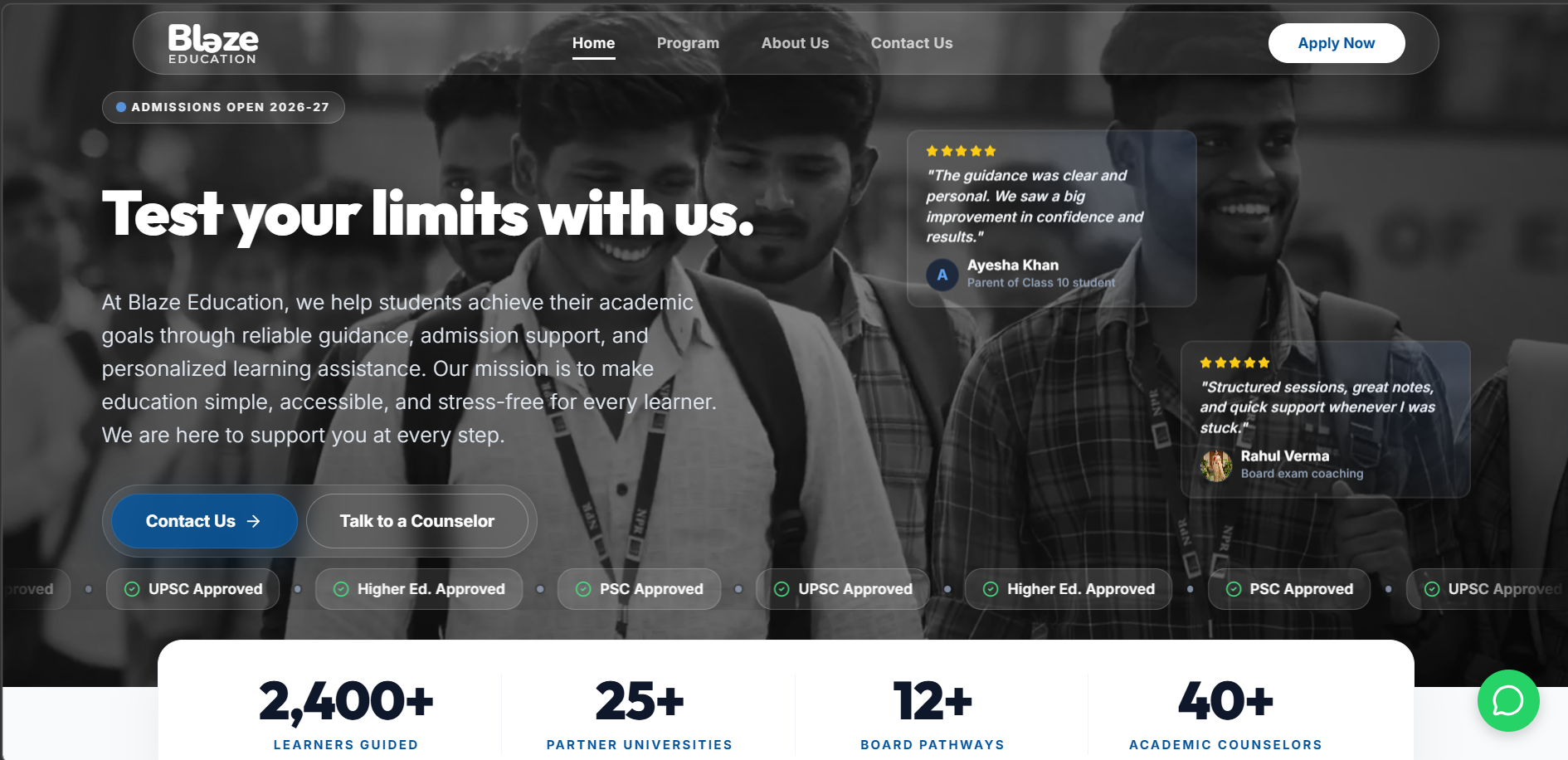Go to the Home nav tab
The height and width of the screenshot is (760, 1568).
(x=593, y=43)
